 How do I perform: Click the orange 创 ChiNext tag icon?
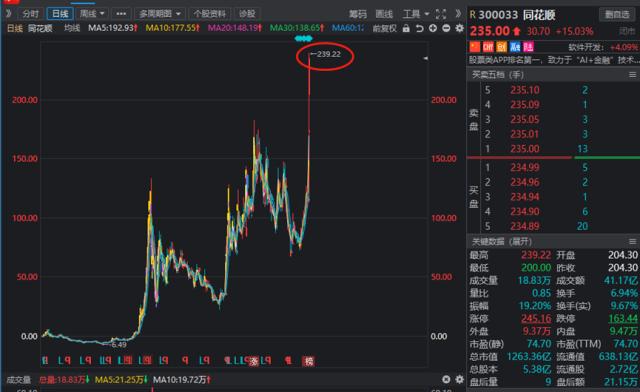pyautogui.click(x=502, y=47)
